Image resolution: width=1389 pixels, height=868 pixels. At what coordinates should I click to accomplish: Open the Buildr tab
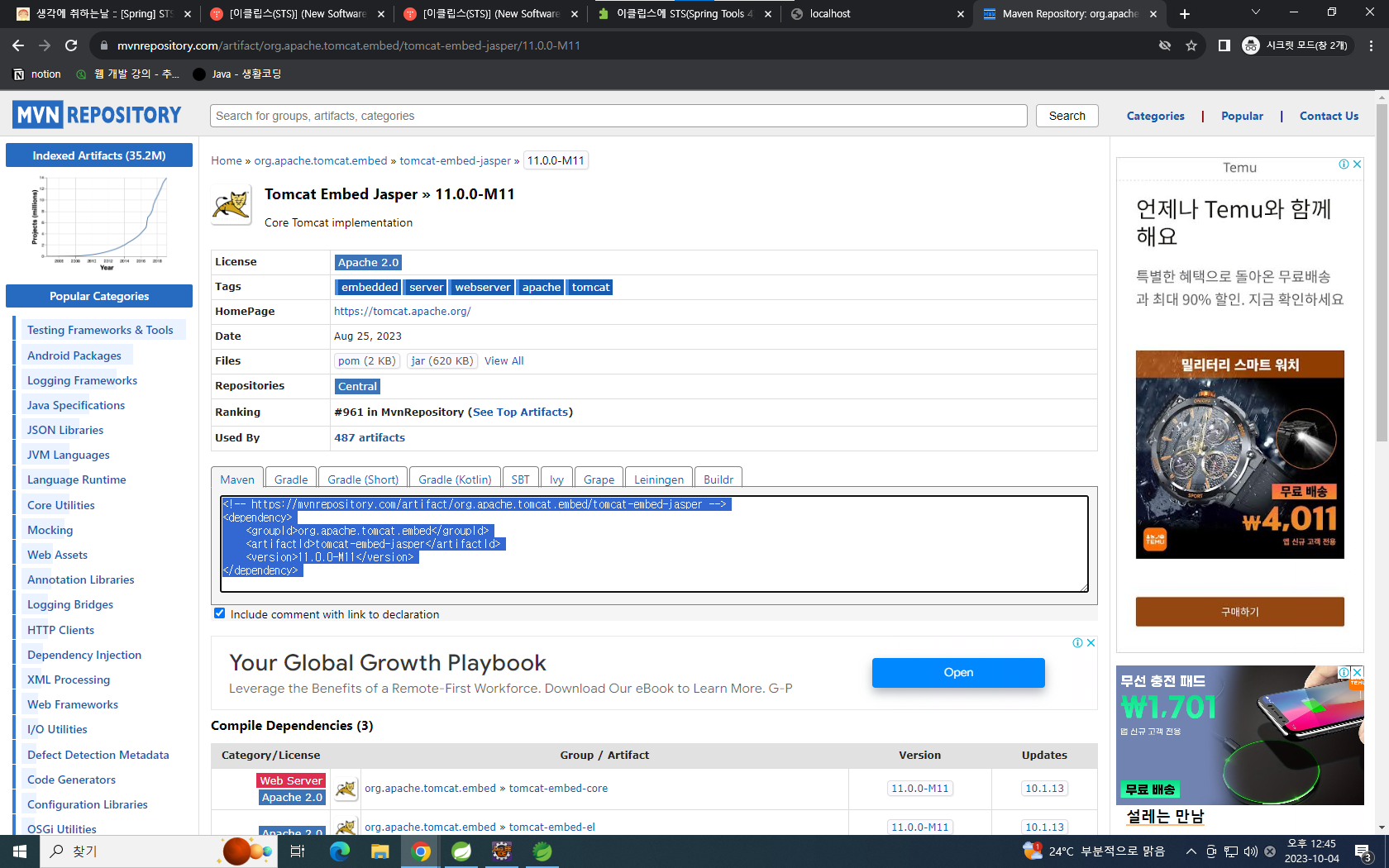pos(718,479)
